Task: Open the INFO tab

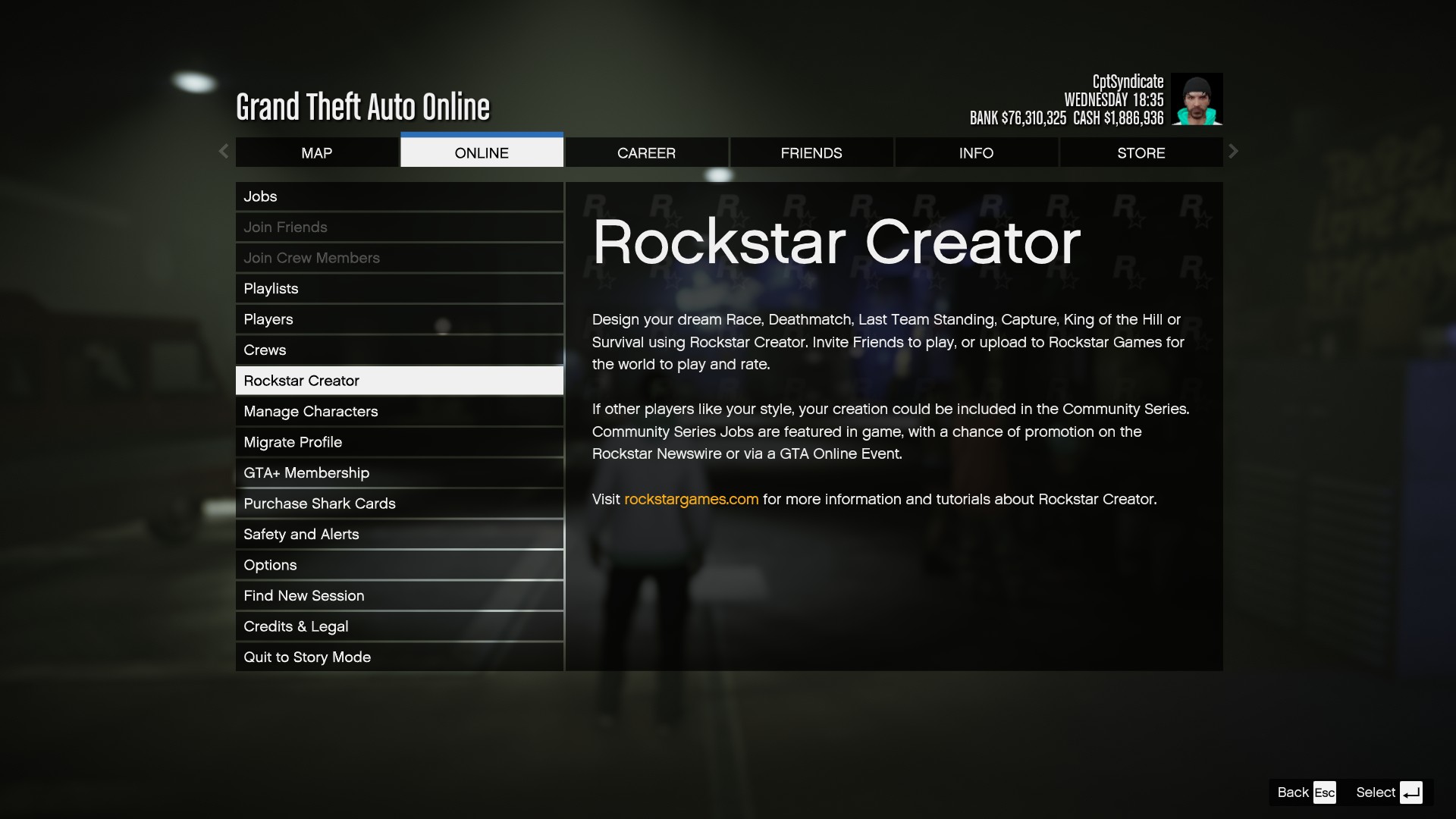Action: tap(976, 152)
